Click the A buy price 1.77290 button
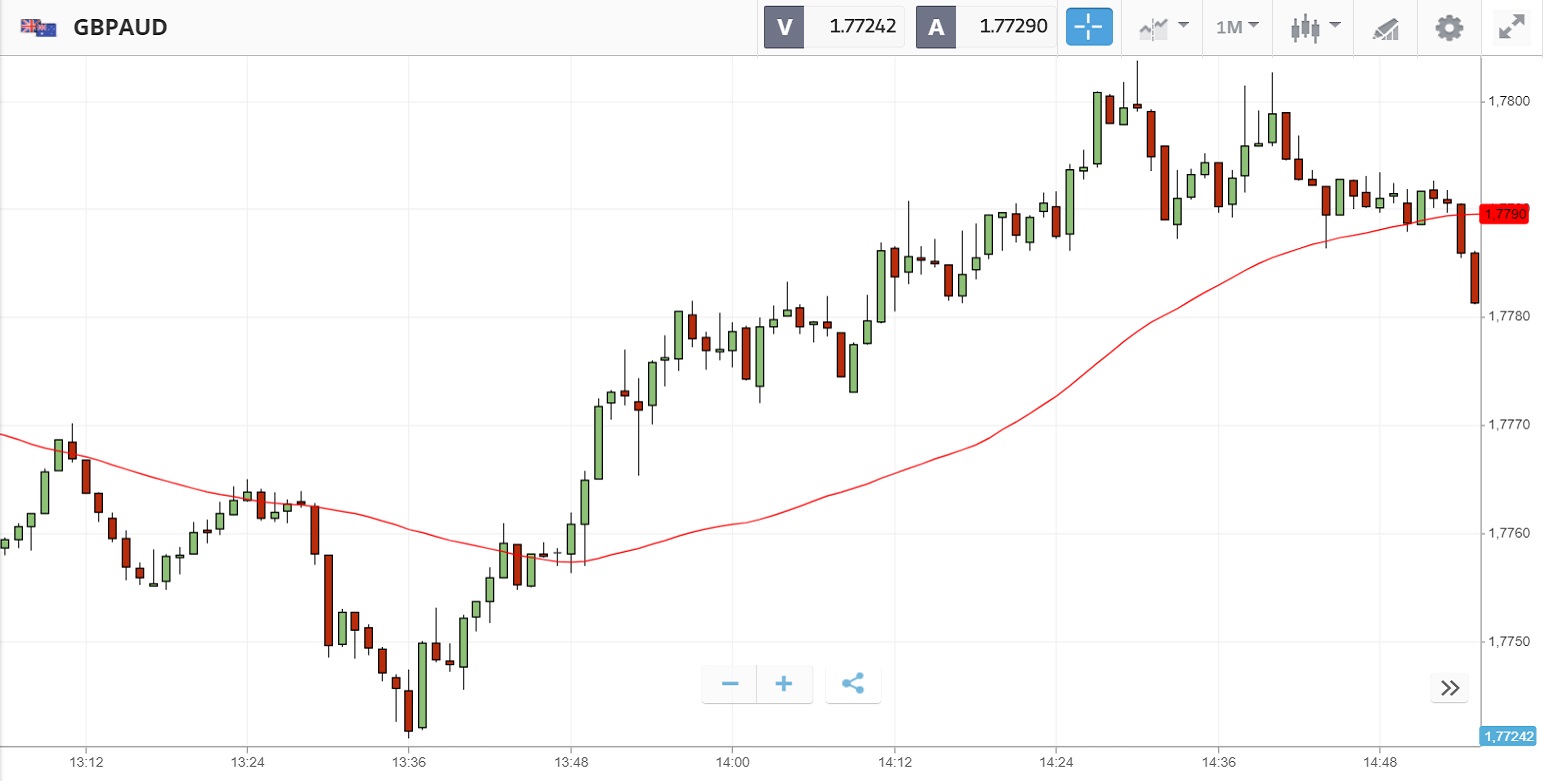Screen dimensions: 1543x781 coord(986,27)
